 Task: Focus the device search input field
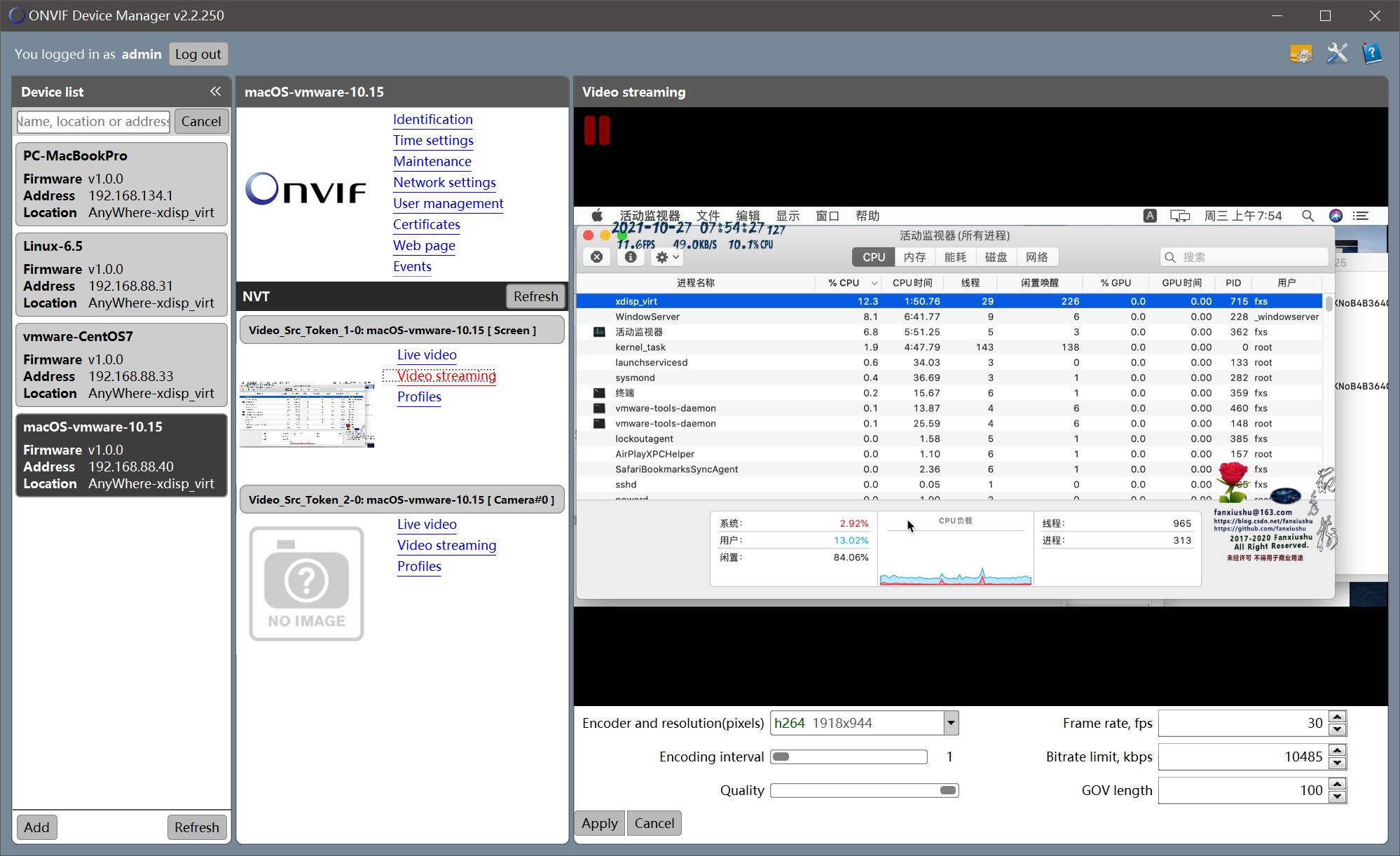click(x=93, y=121)
